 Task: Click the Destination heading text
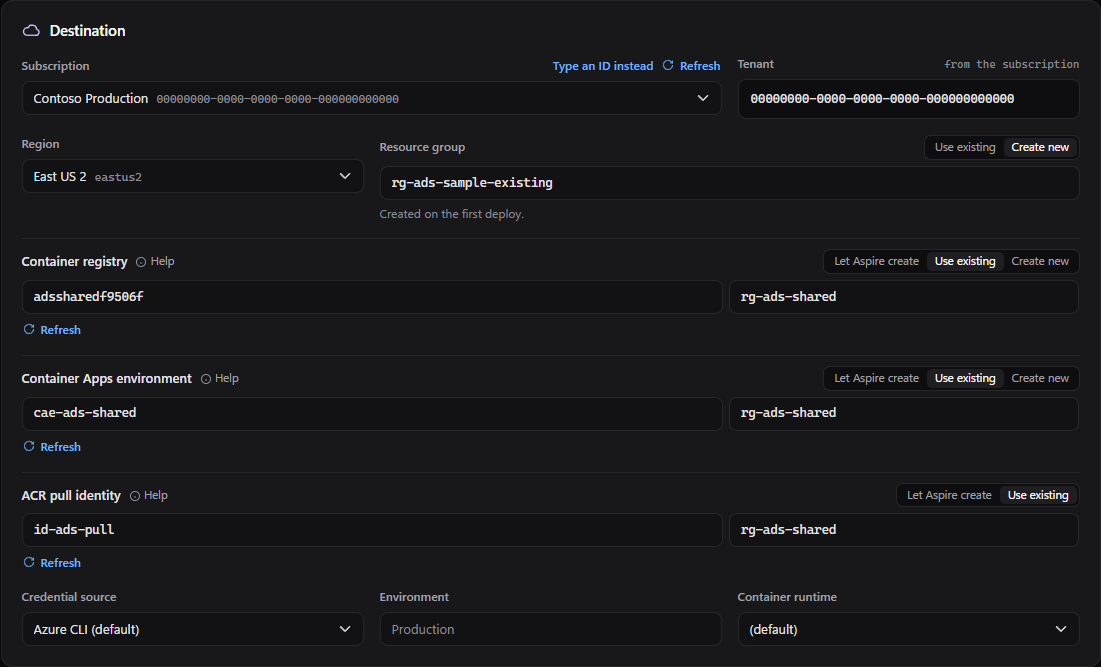click(x=87, y=31)
